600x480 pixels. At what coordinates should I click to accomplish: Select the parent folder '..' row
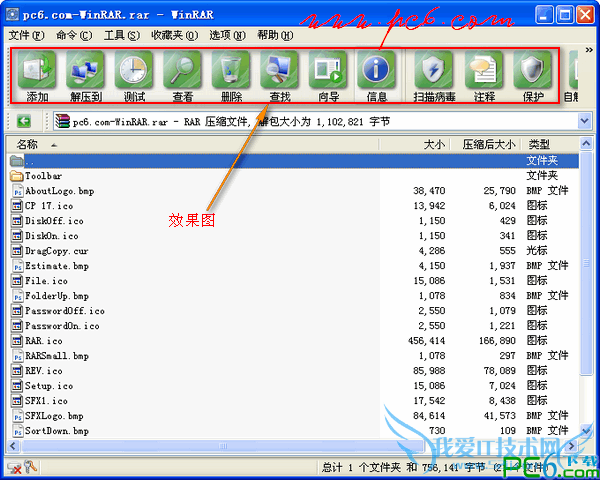293,160
